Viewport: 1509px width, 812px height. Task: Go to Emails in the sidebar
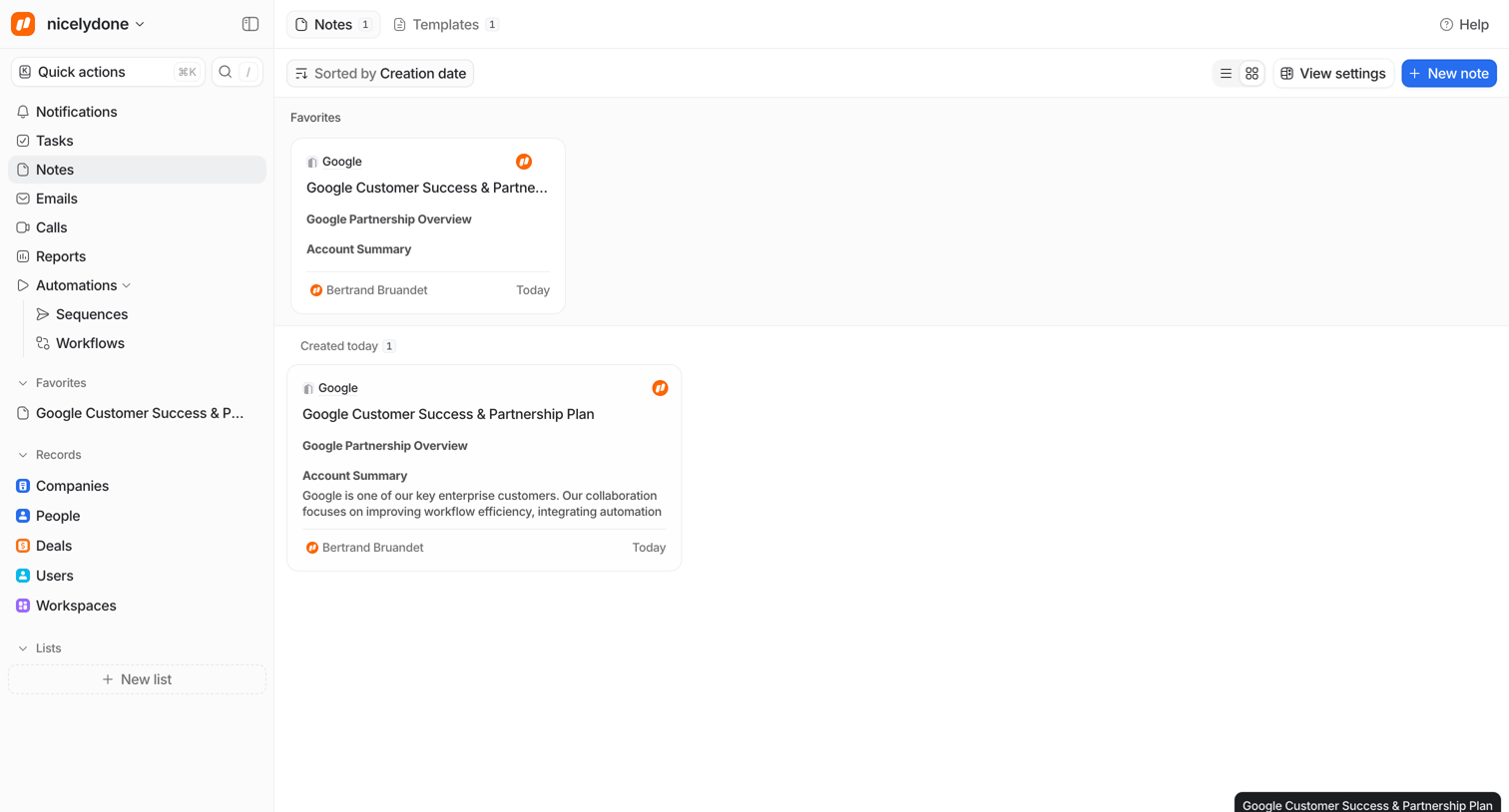pos(138,199)
